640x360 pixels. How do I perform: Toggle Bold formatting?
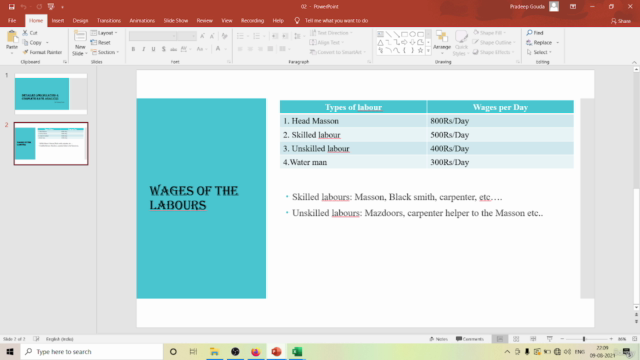(x=133, y=49)
